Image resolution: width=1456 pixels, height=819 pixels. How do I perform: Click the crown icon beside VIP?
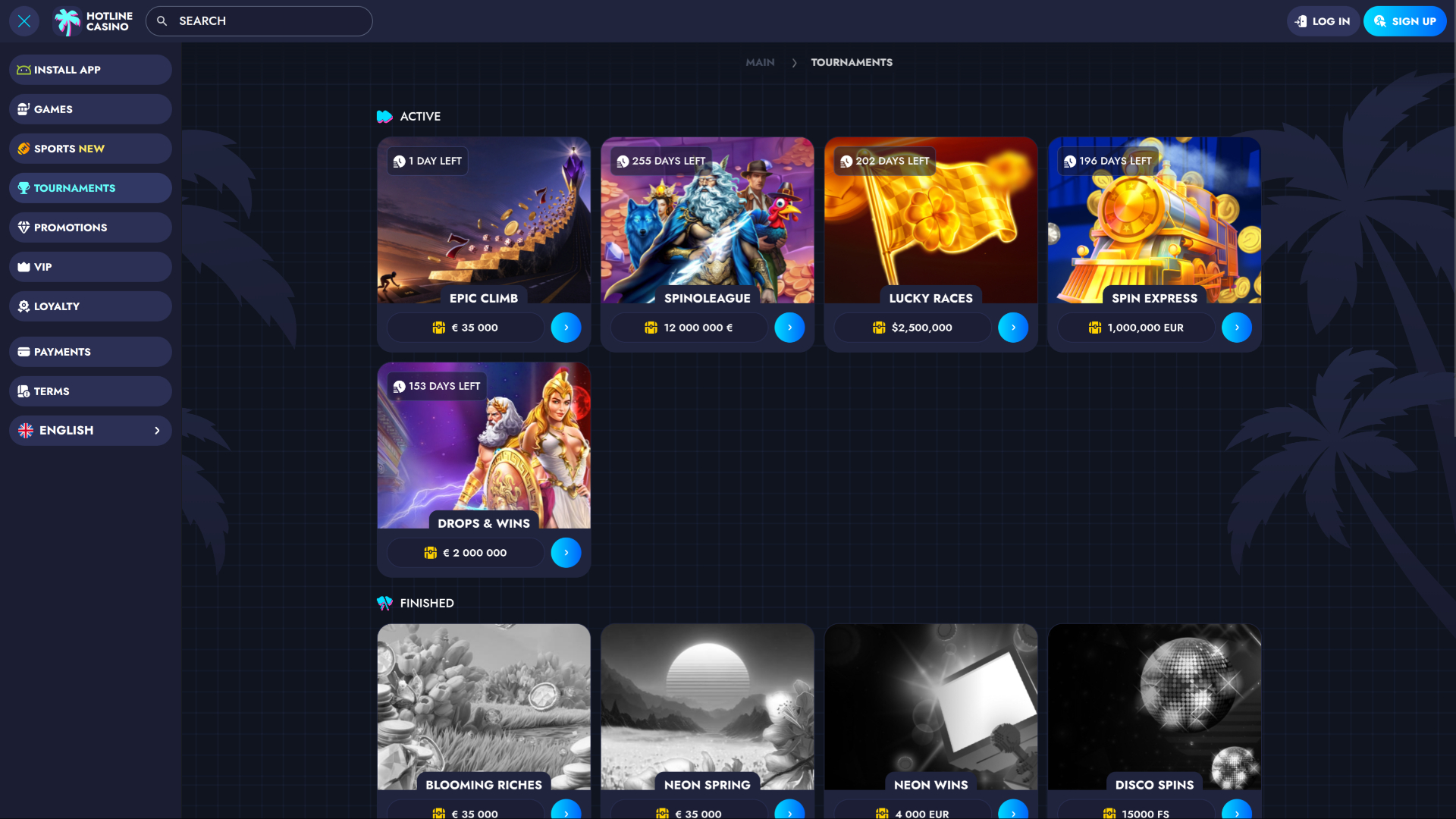24,267
